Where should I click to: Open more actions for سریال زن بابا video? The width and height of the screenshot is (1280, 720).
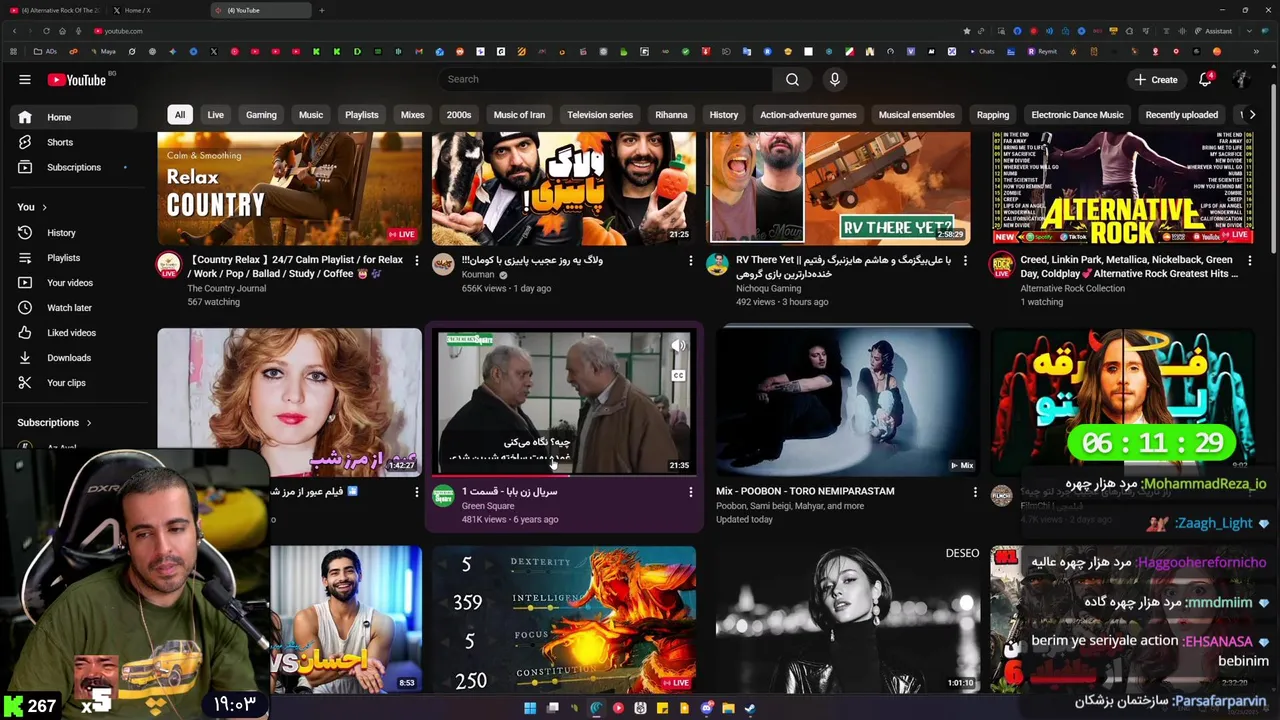pos(690,492)
